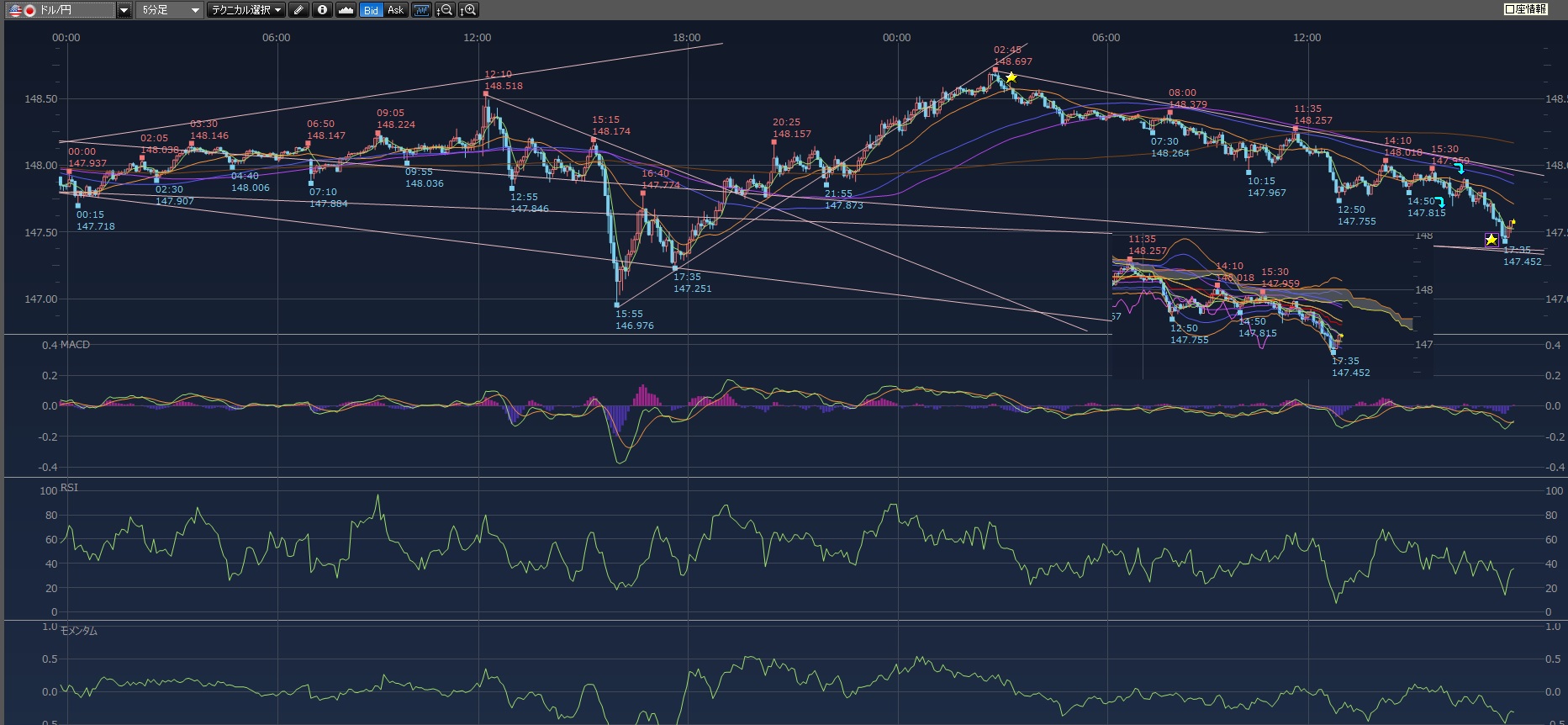1568x725 pixels.
Task: Click the zoom out magnifier icon
Action: pyautogui.click(x=445, y=10)
